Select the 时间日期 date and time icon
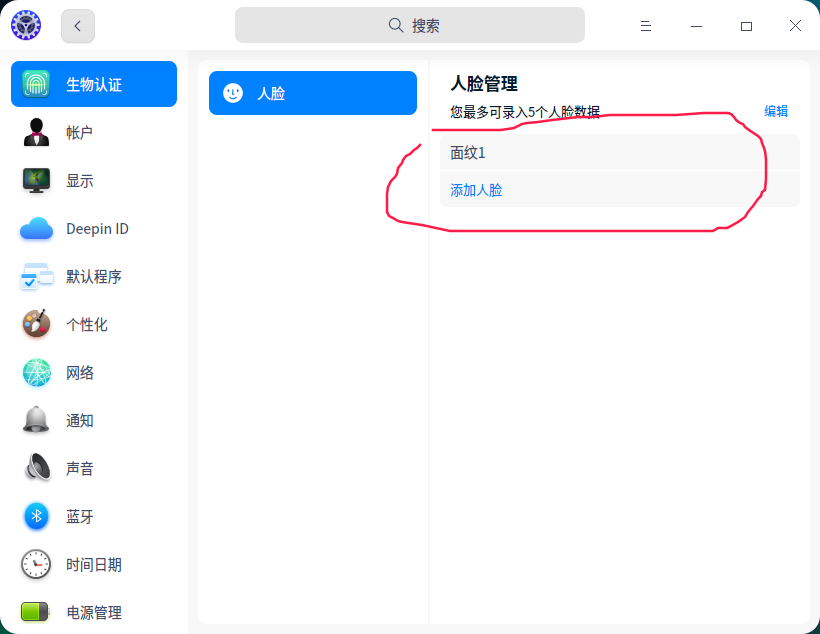820x634 pixels. pos(36,564)
